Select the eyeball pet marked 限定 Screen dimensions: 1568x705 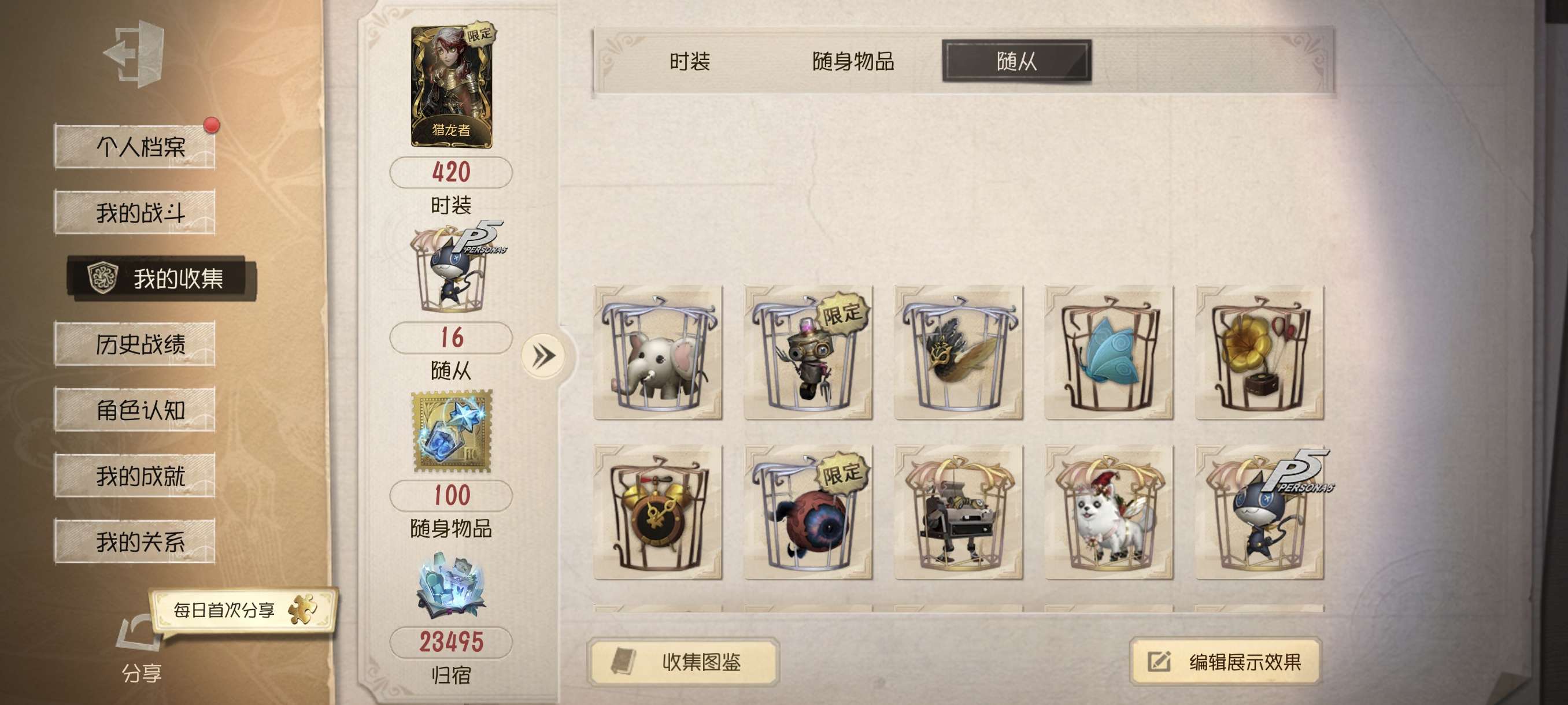coord(808,512)
